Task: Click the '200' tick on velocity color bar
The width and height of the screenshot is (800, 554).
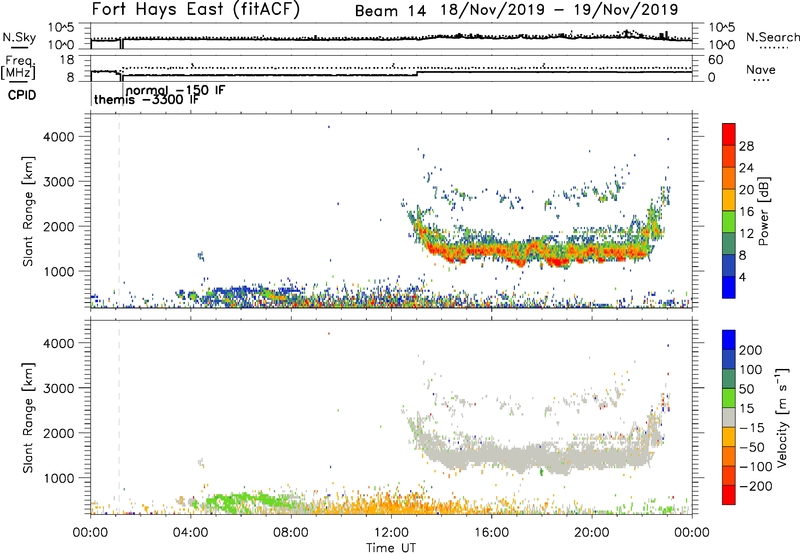Action: coord(751,350)
